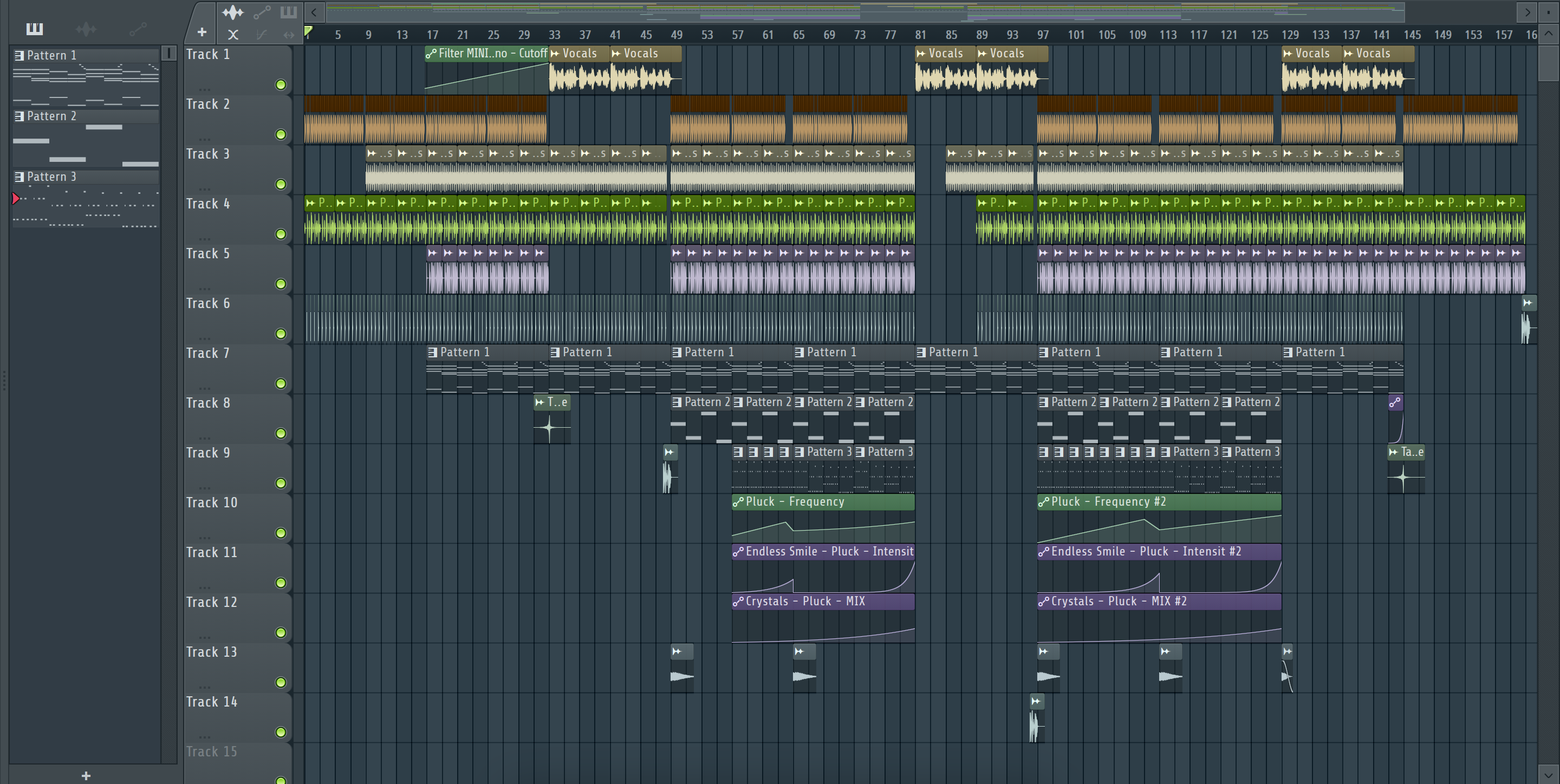Open clip menu icon of Pluck - Frequency
1560x784 pixels.
[738, 502]
